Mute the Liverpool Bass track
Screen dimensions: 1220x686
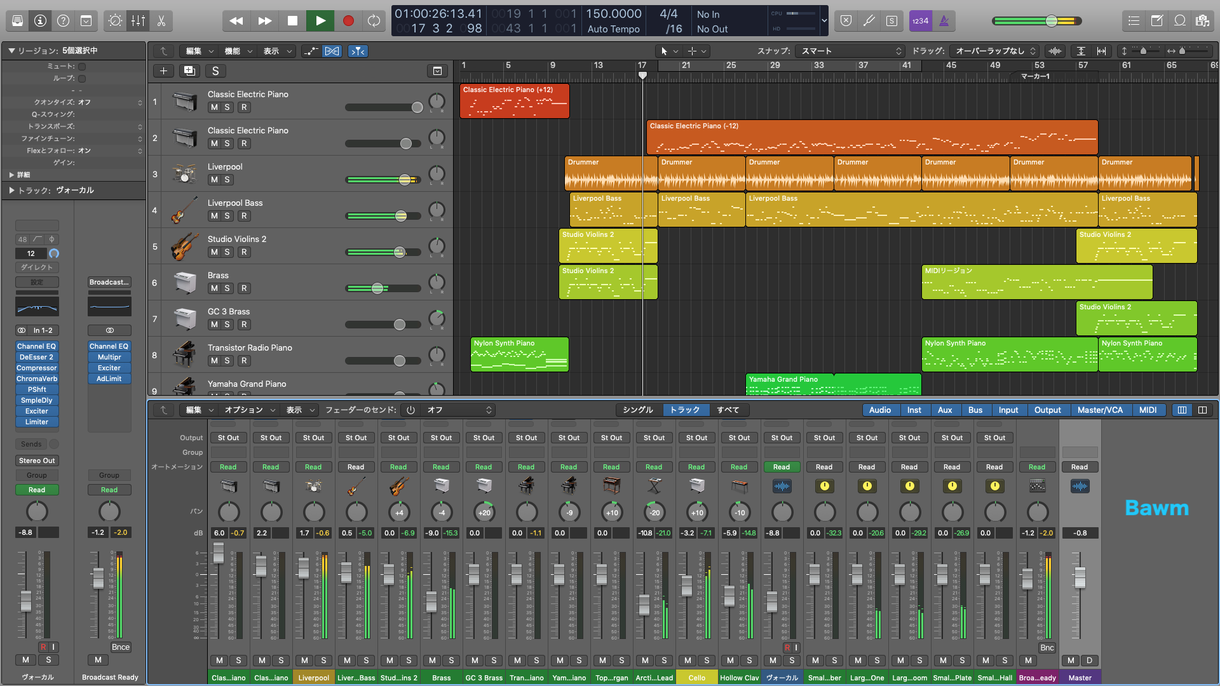point(213,216)
